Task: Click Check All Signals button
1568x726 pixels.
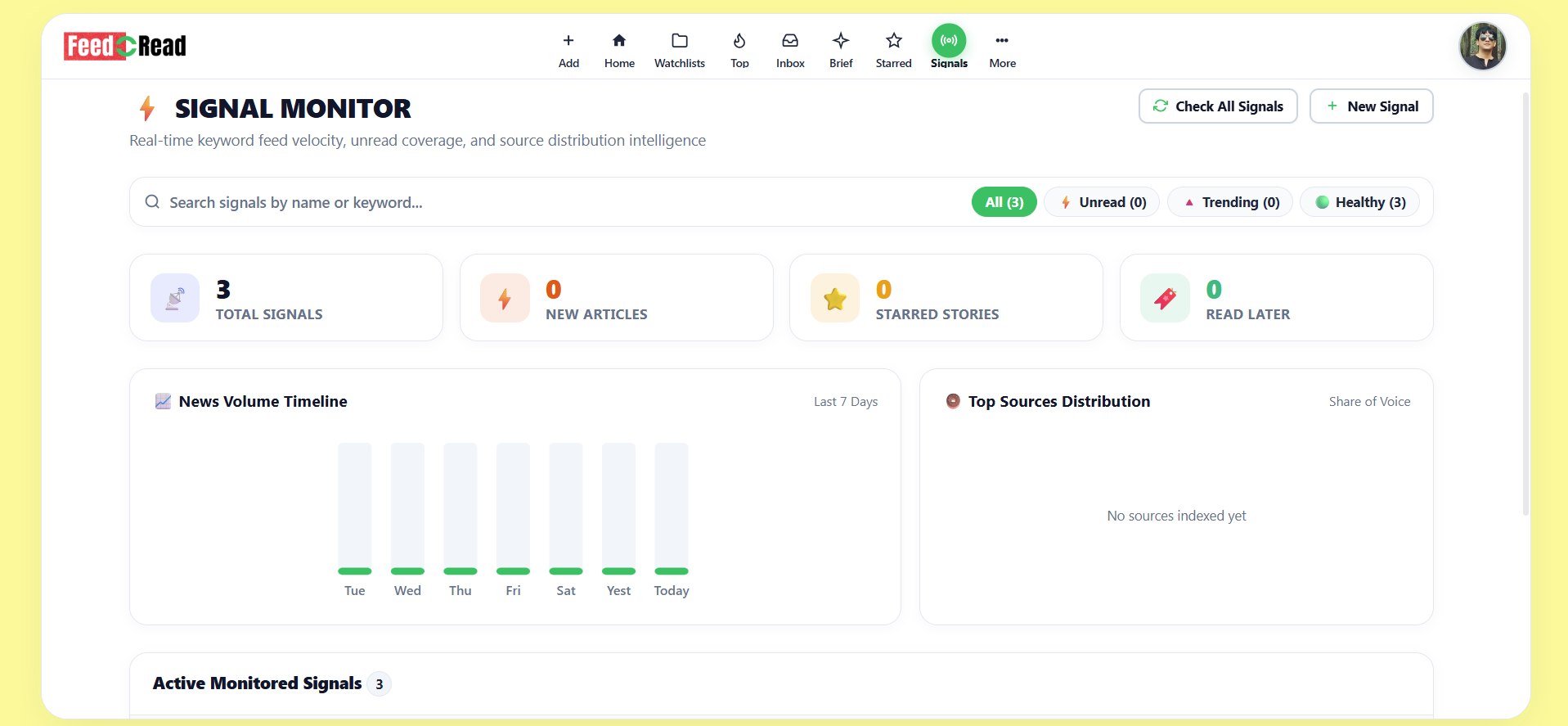Action: coord(1218,106)
